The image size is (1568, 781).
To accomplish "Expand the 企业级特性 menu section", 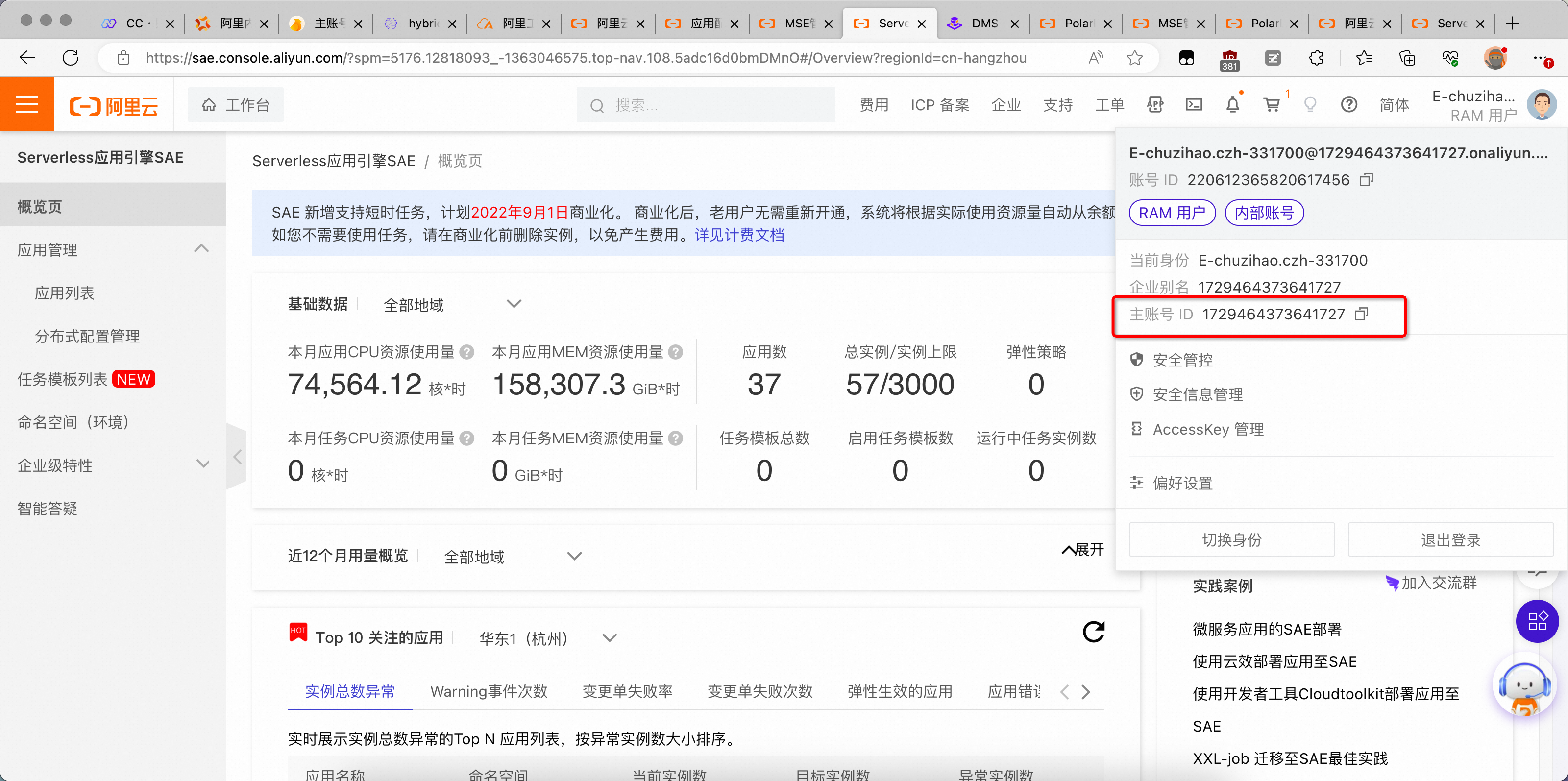I will pos(203,464).
